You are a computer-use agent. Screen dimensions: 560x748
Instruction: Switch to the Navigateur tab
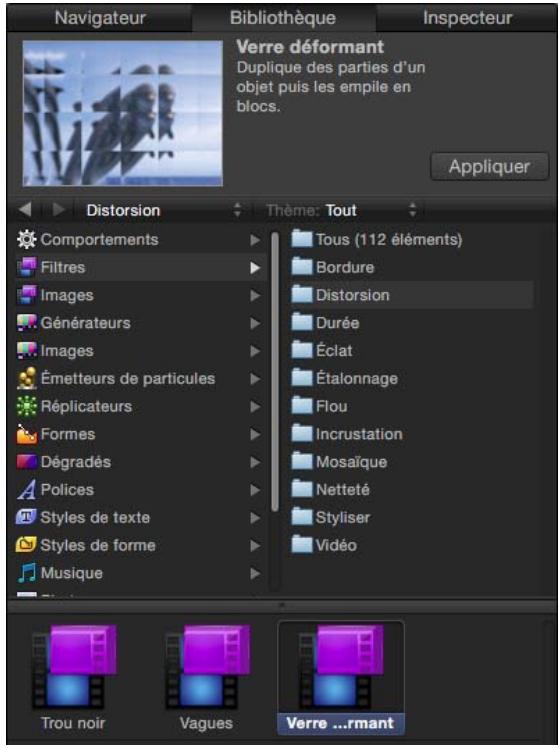coord(100,18)
